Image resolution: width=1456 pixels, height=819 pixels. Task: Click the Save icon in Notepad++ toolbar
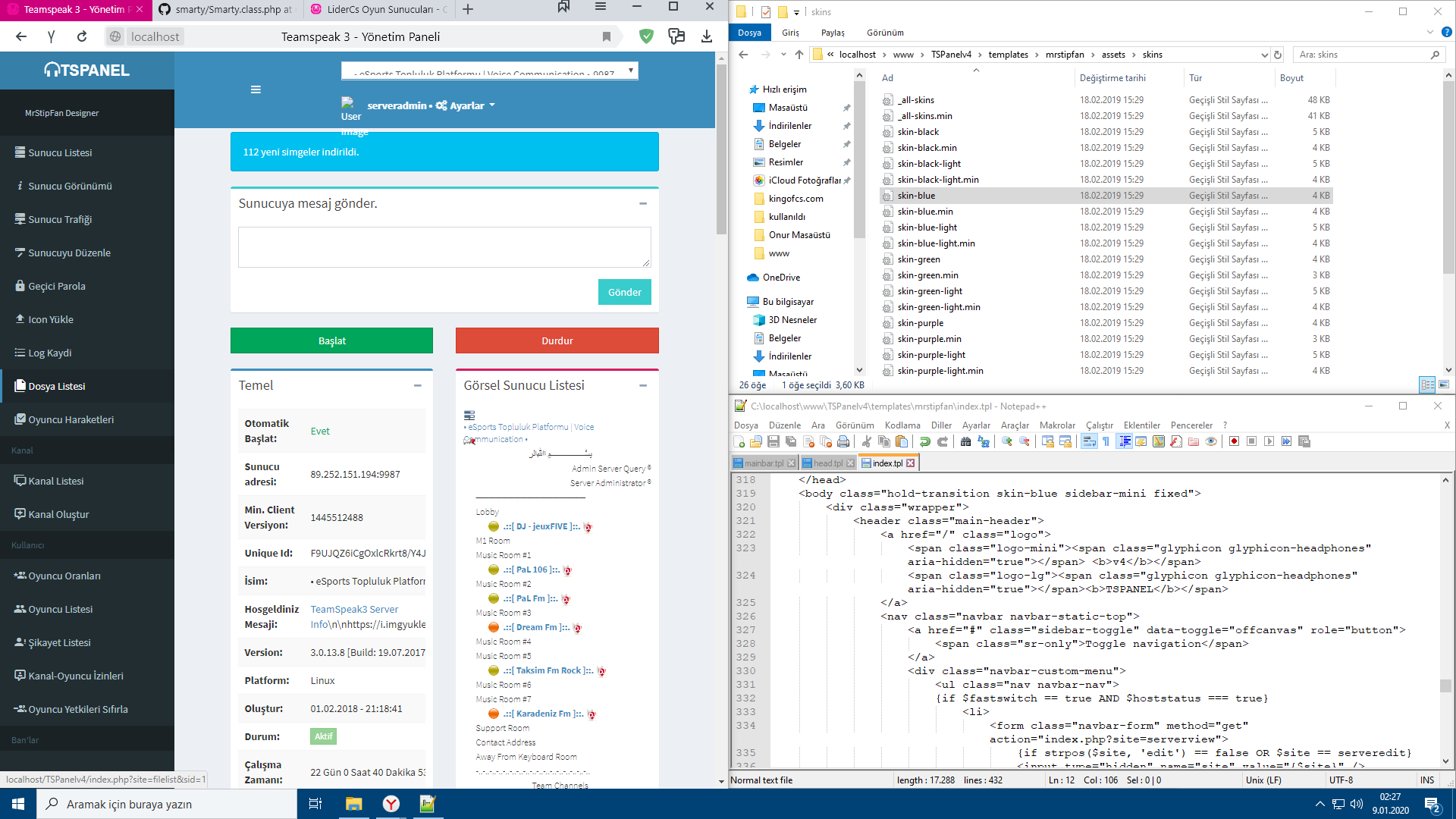(x=773, y=441)
